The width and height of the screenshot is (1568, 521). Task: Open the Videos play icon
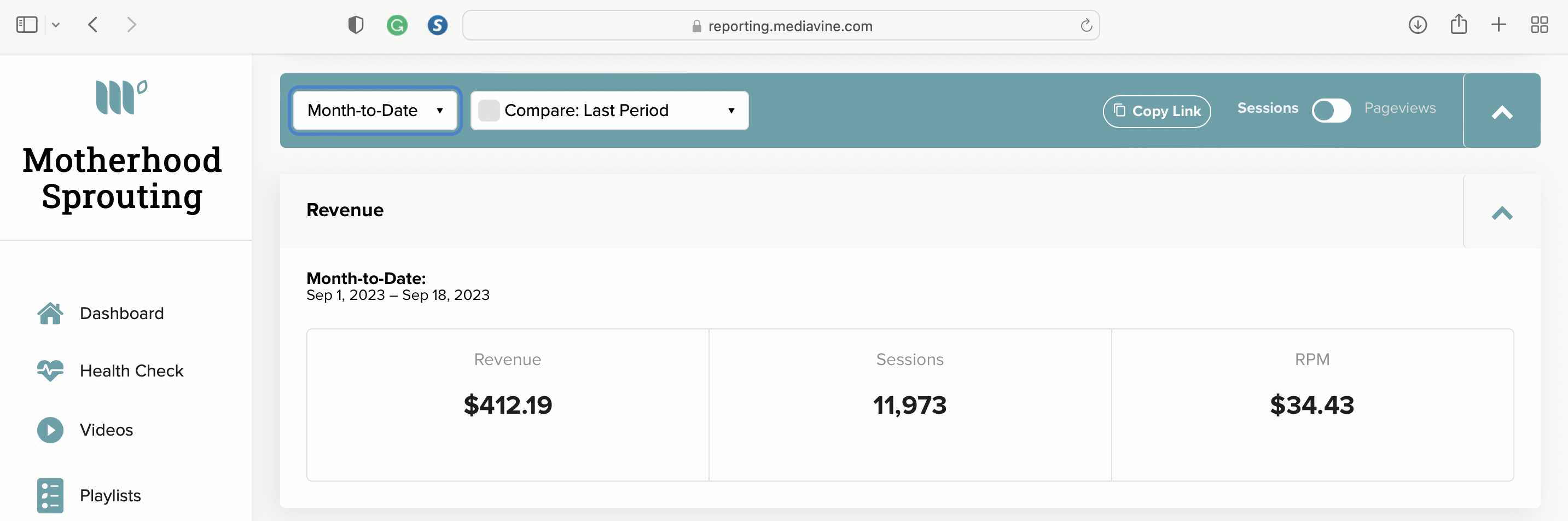[x=50, y=430]
